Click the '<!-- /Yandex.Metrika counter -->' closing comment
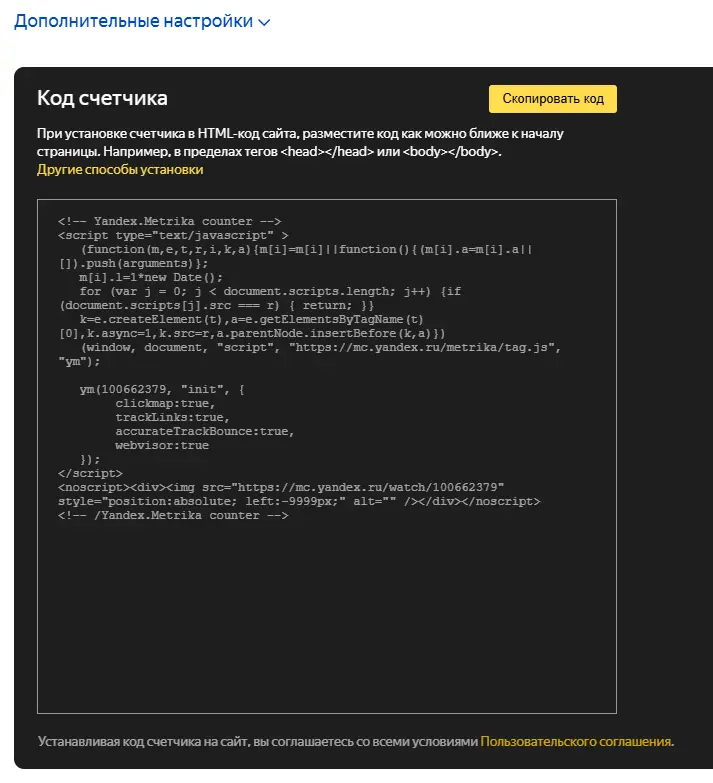This screenshot has height=783, width=713. [x=173, y=515]
